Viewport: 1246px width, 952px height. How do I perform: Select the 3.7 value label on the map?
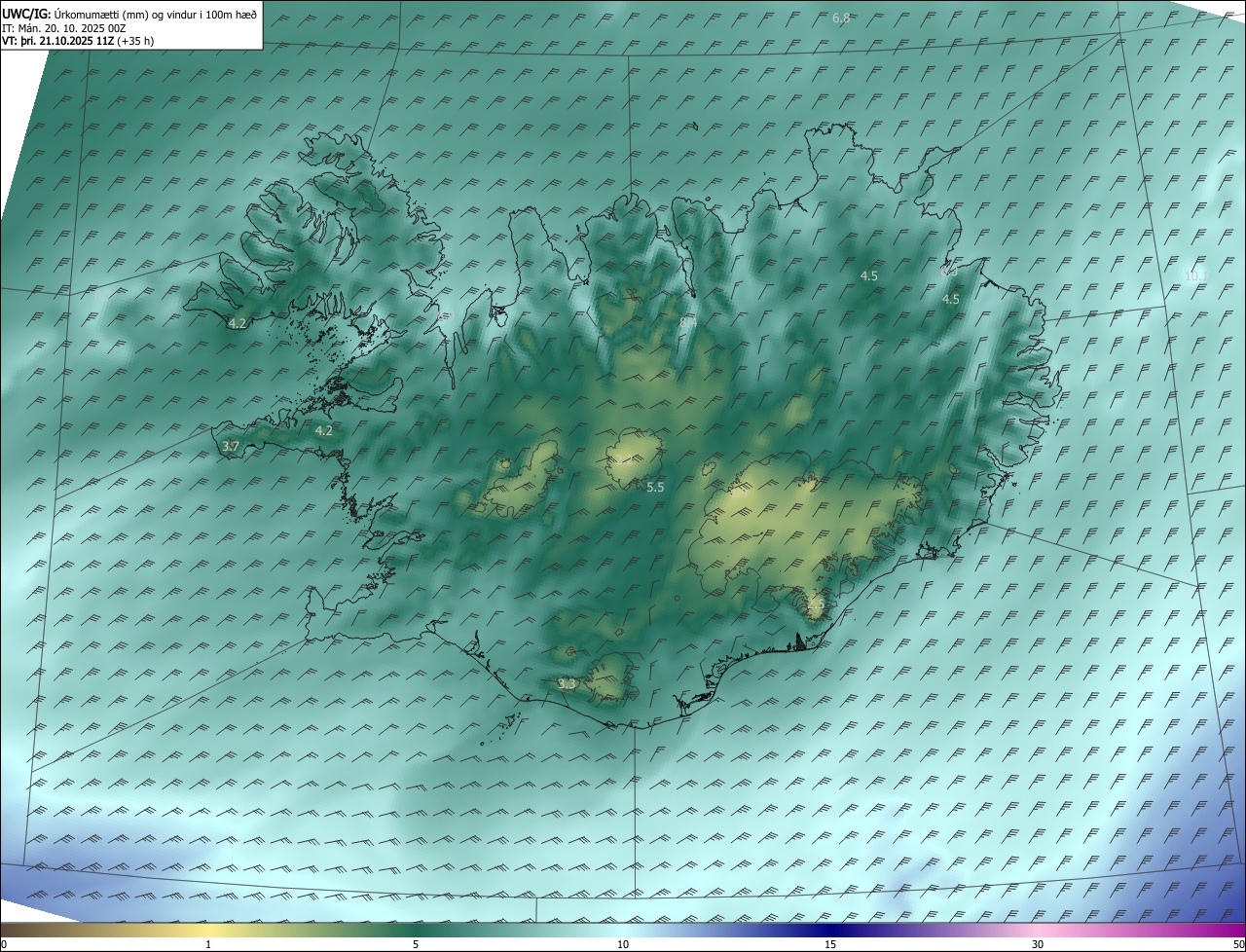[231, 446]
